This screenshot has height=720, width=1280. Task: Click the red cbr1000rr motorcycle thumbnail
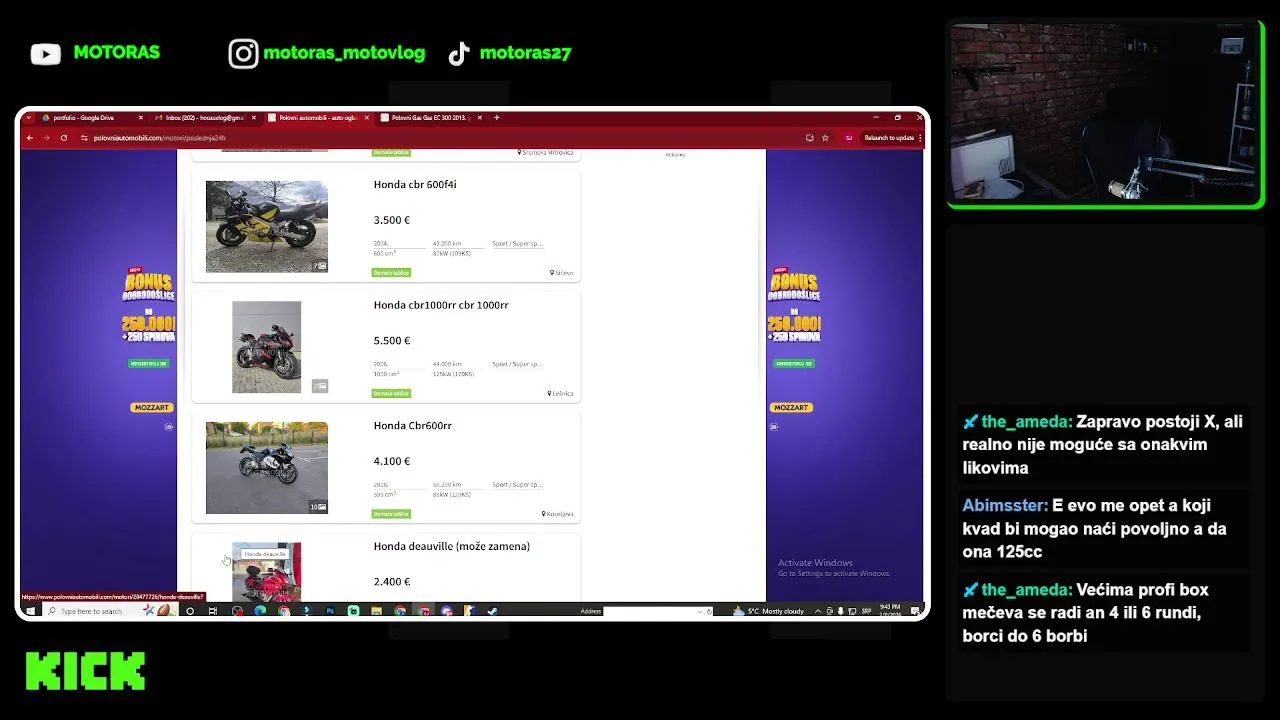266,347
